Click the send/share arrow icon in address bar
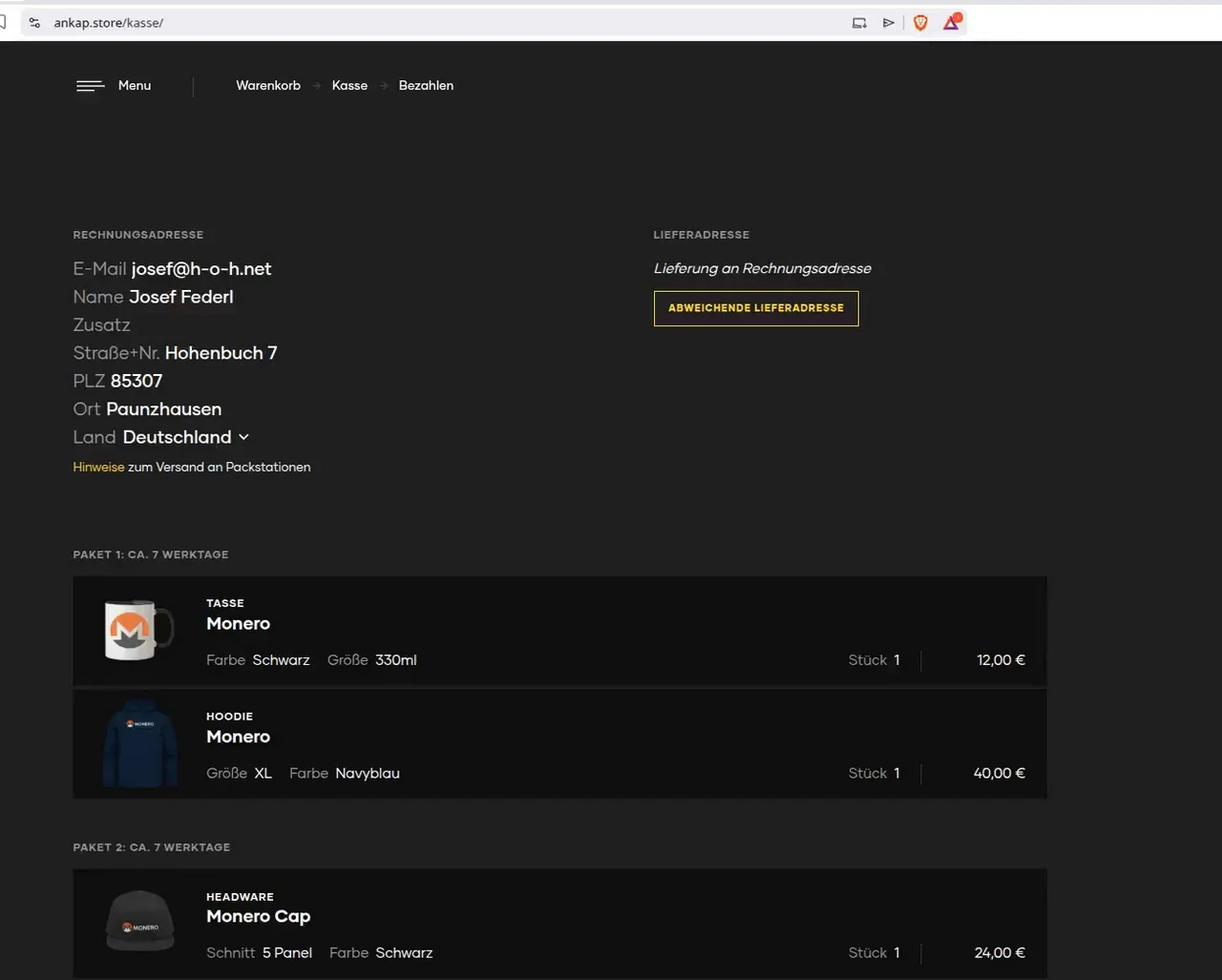The image size is (1222, 980). point(889,23)
